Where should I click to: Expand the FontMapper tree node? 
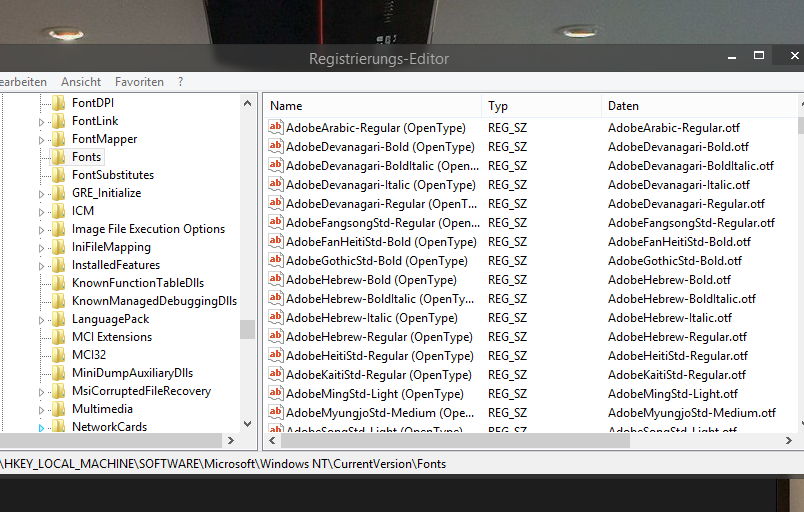pyautogui.click(x=42, y=140)
